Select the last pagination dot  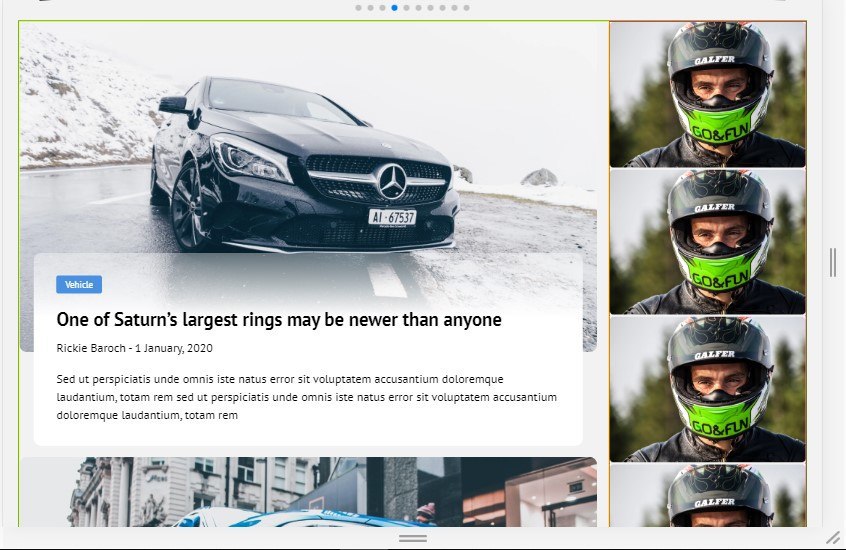point(466,8)
